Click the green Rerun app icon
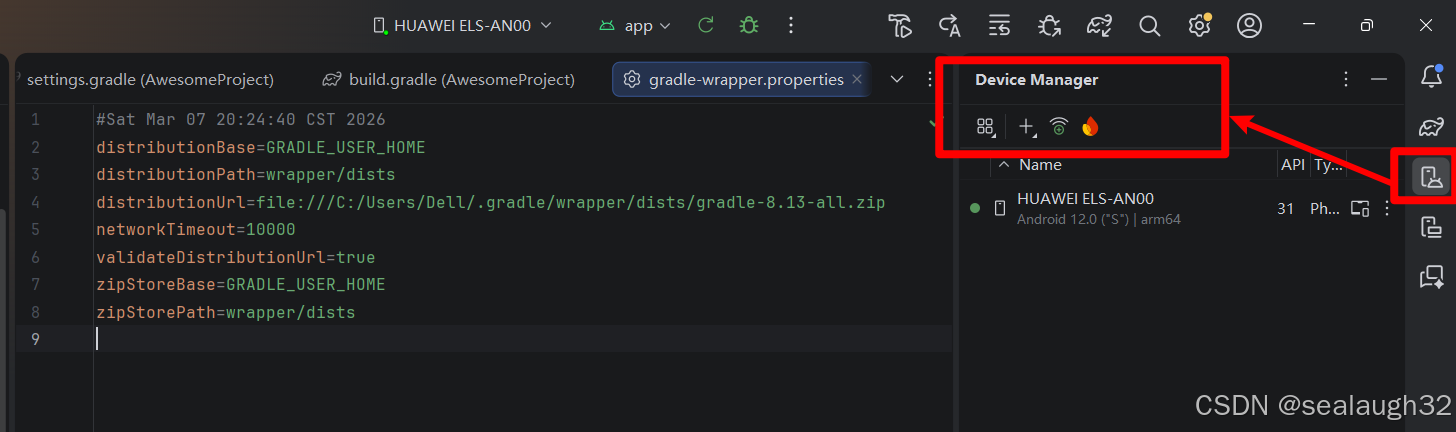Viewport: 1456px width, 432px height. coord(706,26)
